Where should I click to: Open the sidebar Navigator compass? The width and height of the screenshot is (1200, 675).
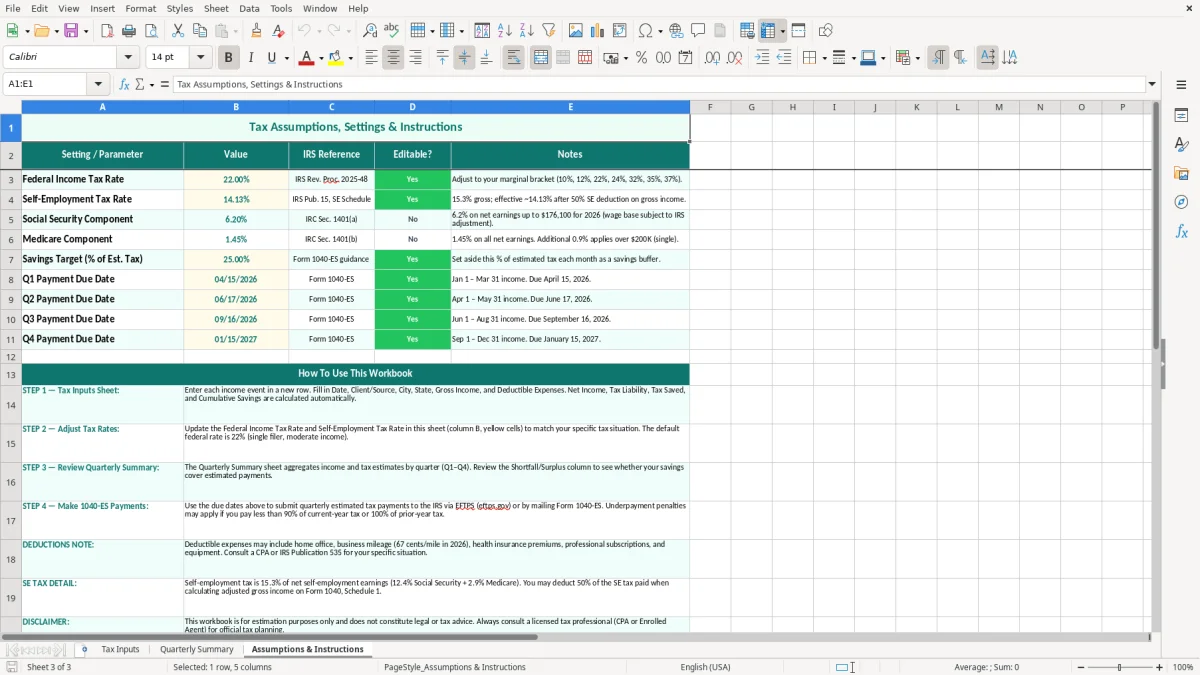(1181, 202)
